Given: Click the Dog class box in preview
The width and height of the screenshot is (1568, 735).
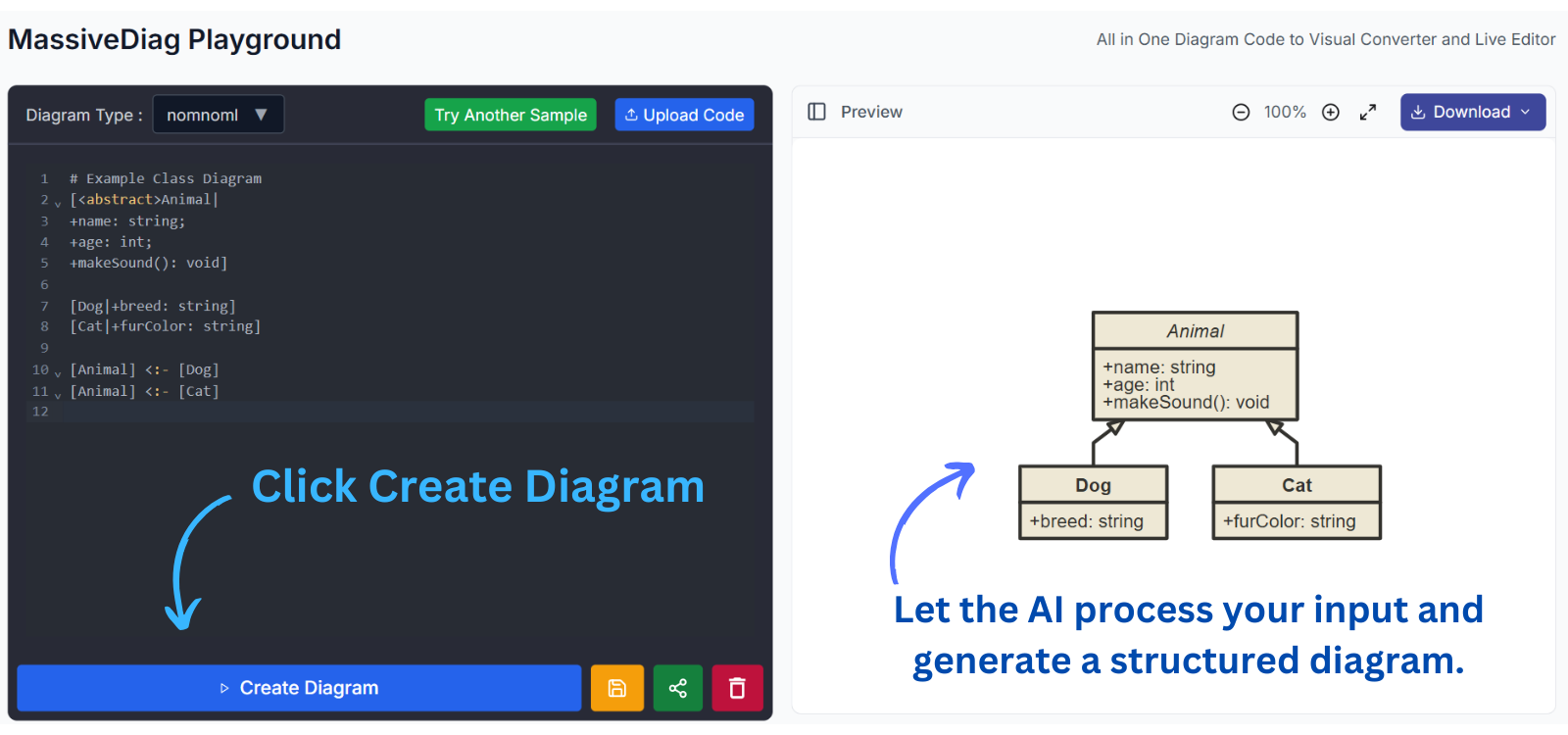Looking at the screenshot, I should [1094, 503].
